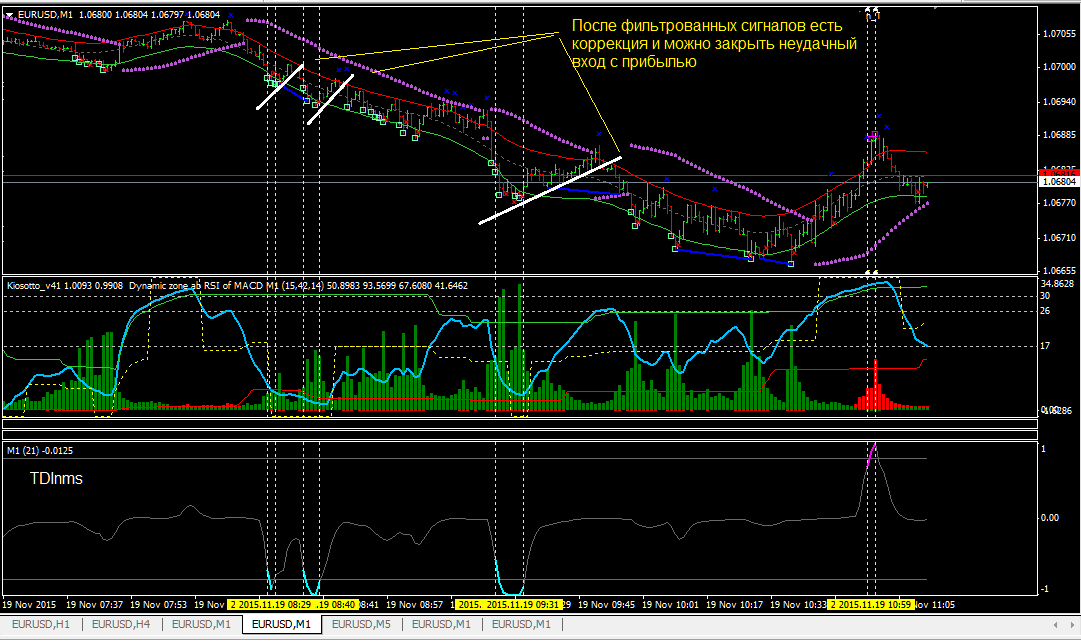Image resolution: width=1081 pixels, height=641 pixels.
Task: Select the active bold EURUSD,M1 tab
Action: [281, 624]
